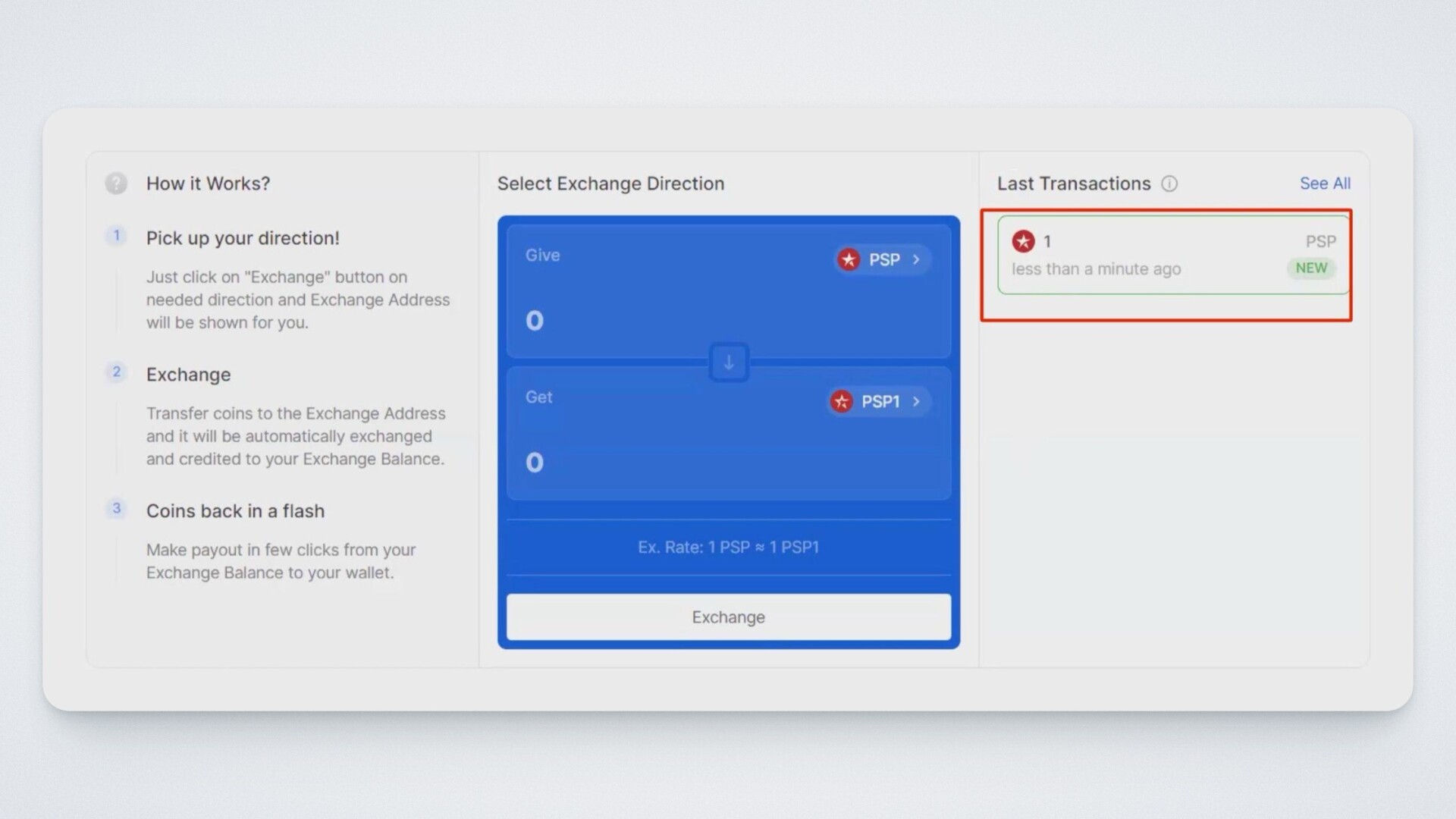This screenshot has width=1456, height=819.
Task: Click step 1 number badge
Action: [116, 236]
